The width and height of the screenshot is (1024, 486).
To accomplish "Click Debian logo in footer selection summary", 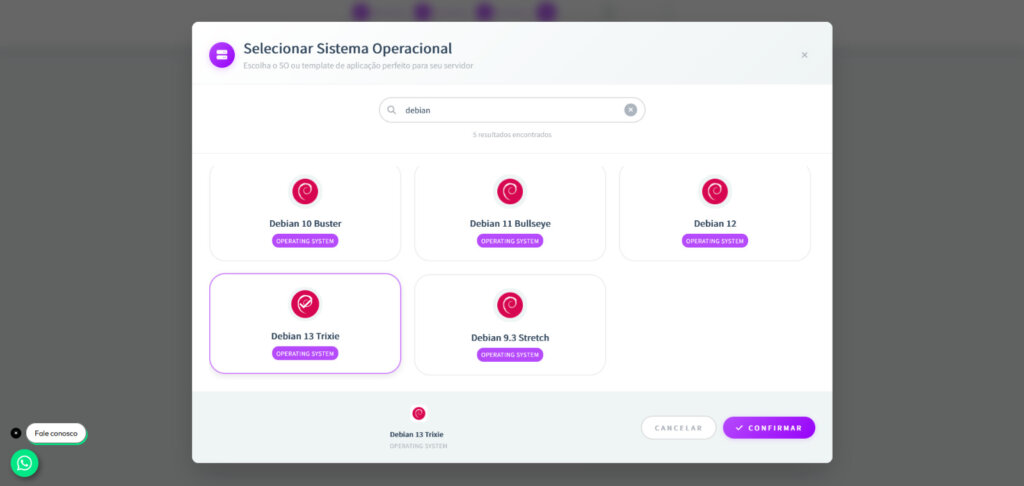I will (x=418, y=413).
